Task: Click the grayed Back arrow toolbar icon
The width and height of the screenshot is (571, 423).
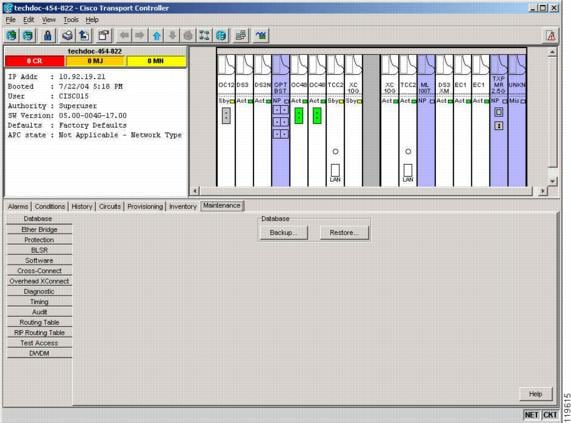Action: click(124, 35)
